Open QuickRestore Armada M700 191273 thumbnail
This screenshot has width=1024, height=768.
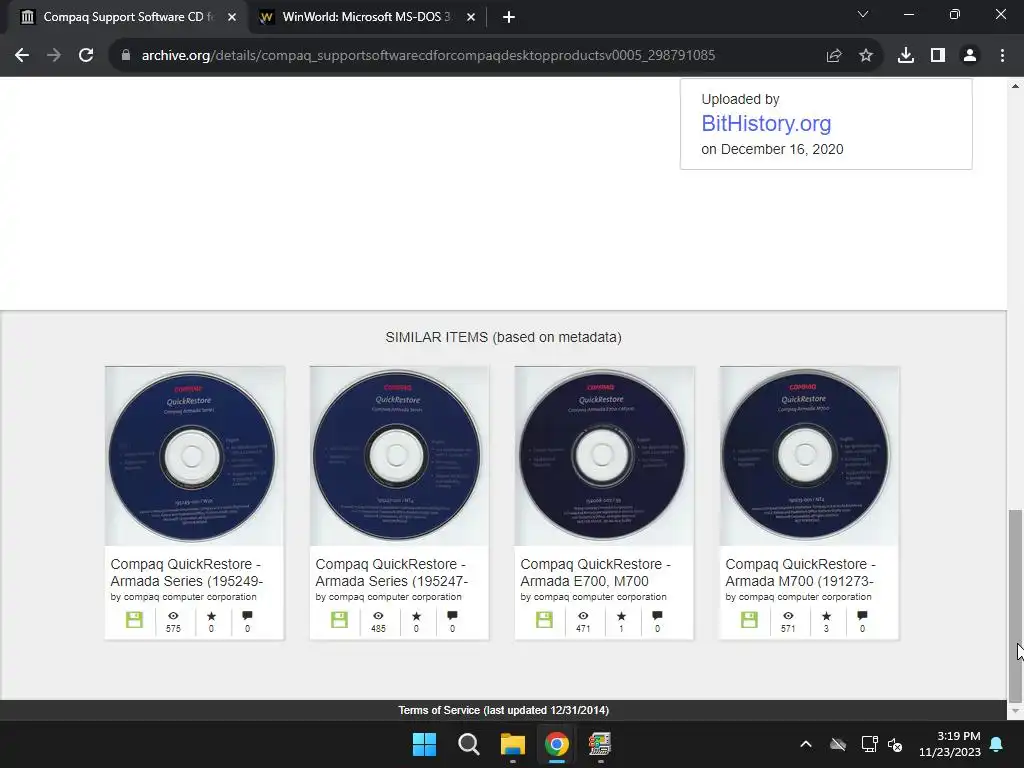click(x=809, y=456)
